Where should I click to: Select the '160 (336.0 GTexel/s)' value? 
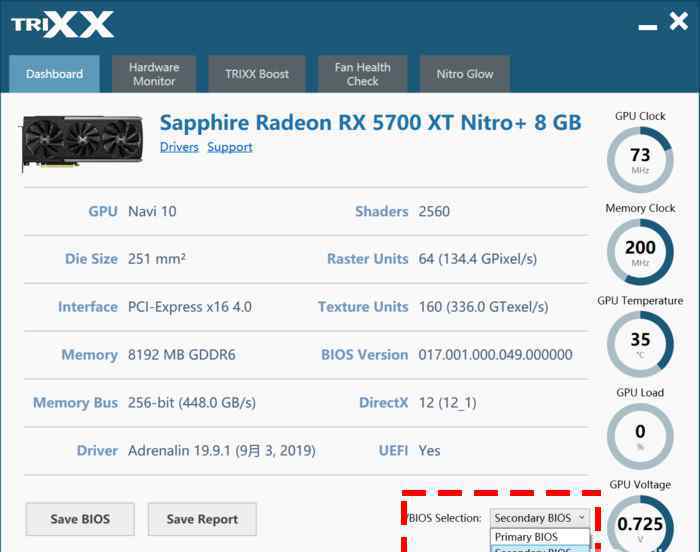(x=483, y=307)
